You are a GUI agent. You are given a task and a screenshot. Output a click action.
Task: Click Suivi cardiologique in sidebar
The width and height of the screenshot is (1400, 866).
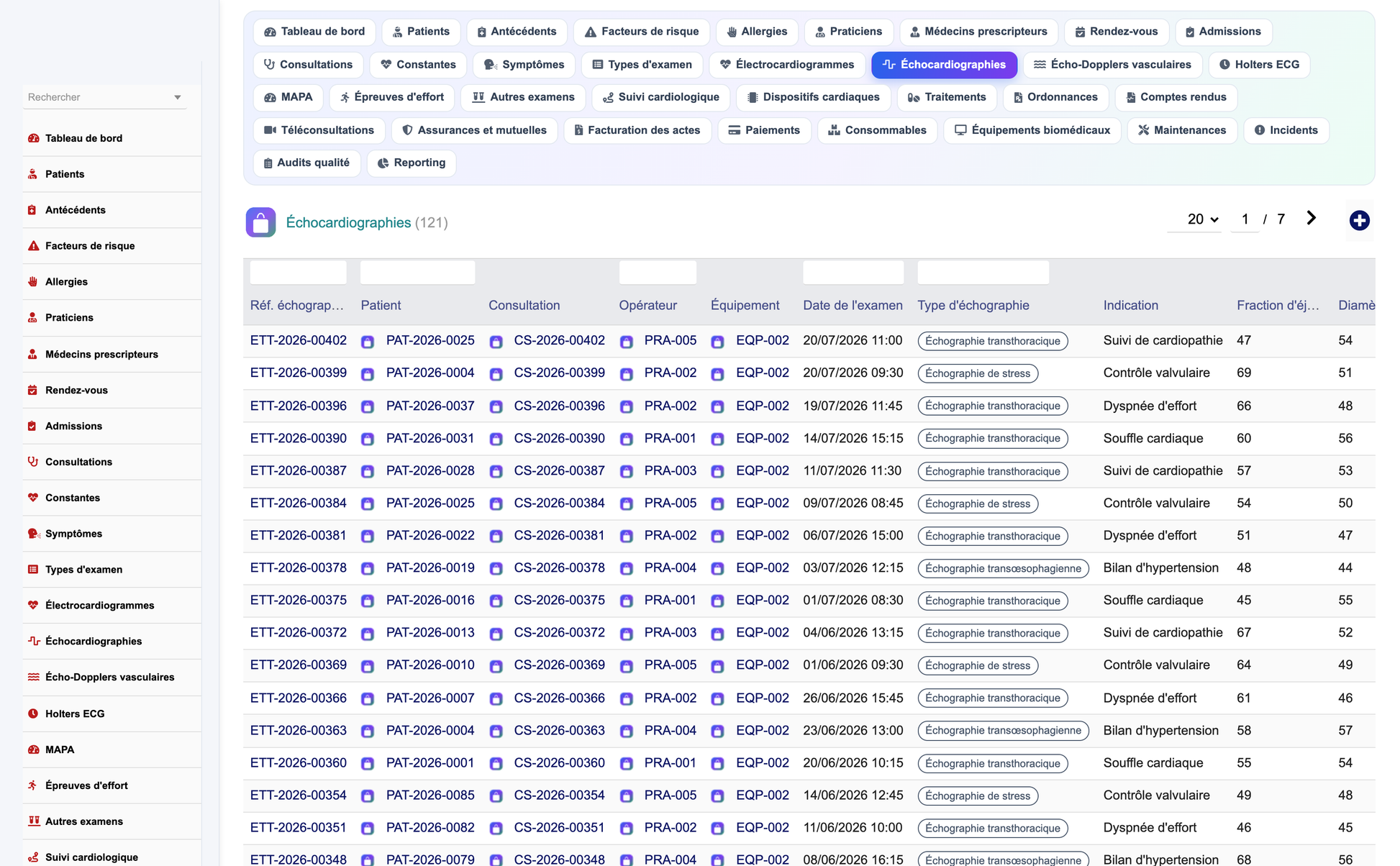pyautogui.click(x=91, y=857)
